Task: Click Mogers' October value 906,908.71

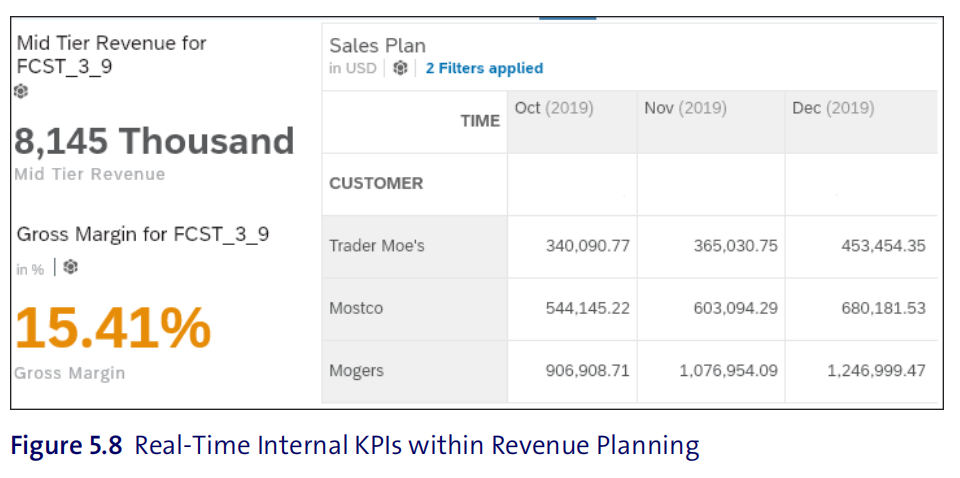Action: [x=587, y=371]
